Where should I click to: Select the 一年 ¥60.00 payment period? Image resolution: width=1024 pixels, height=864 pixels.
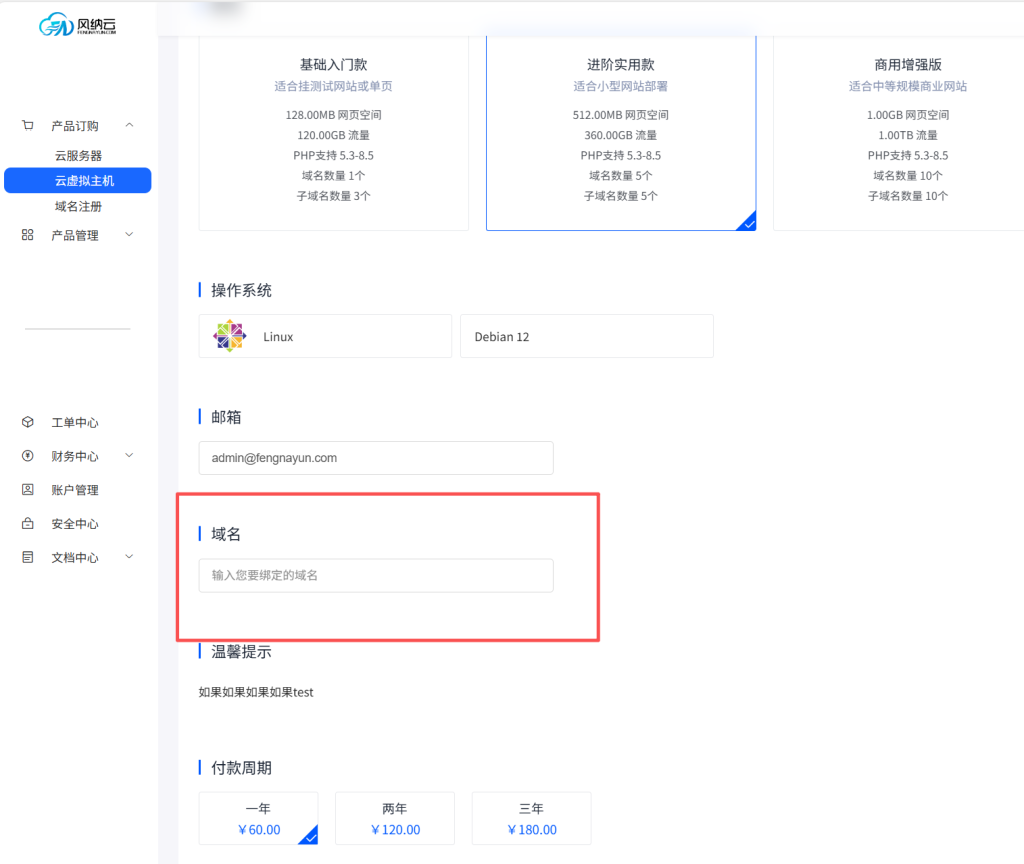coord(258,819)
